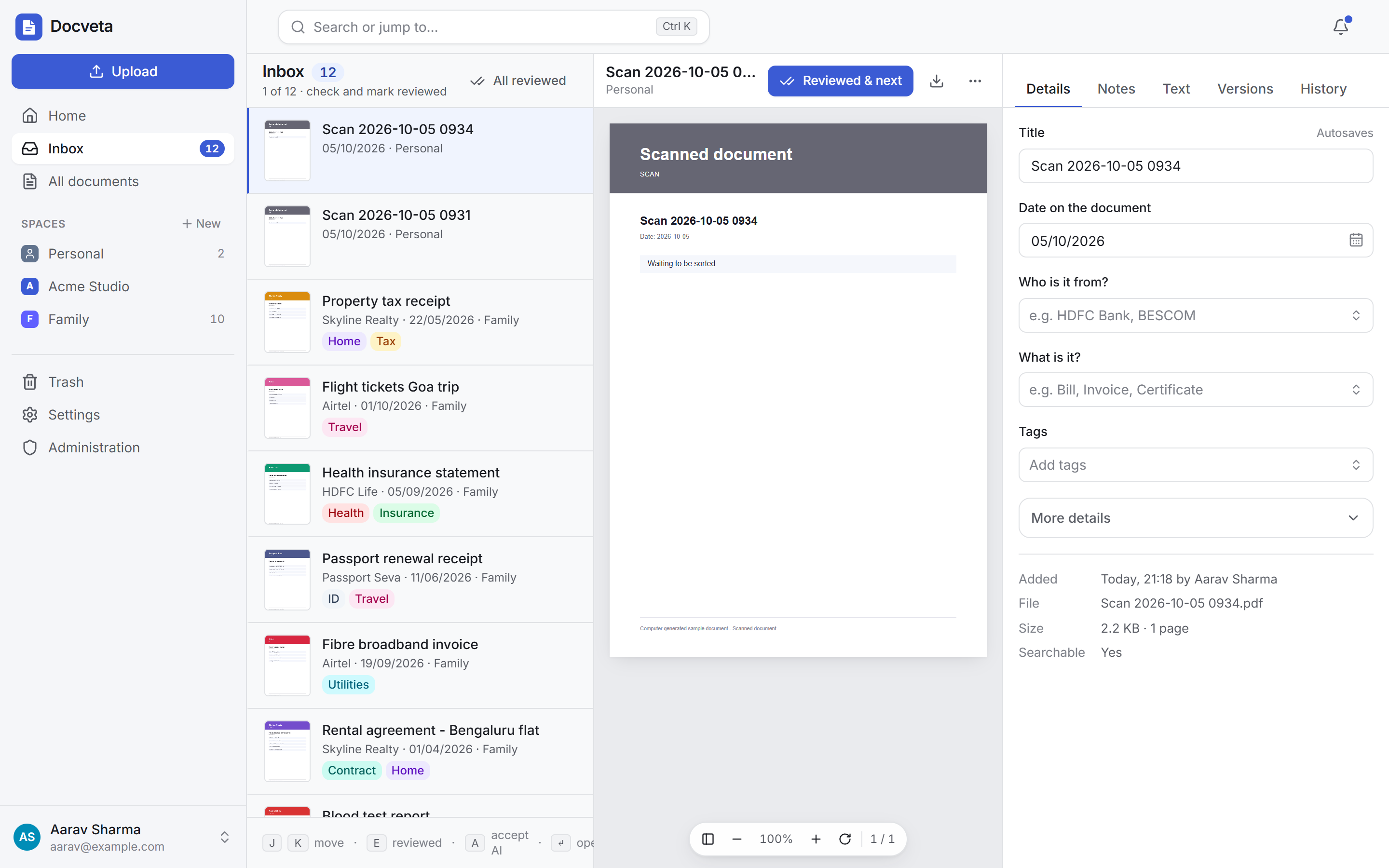The height and width of the screenshot is (868, 1389).
Task: Open Administration in the sidebar
Action: [123, 447]
